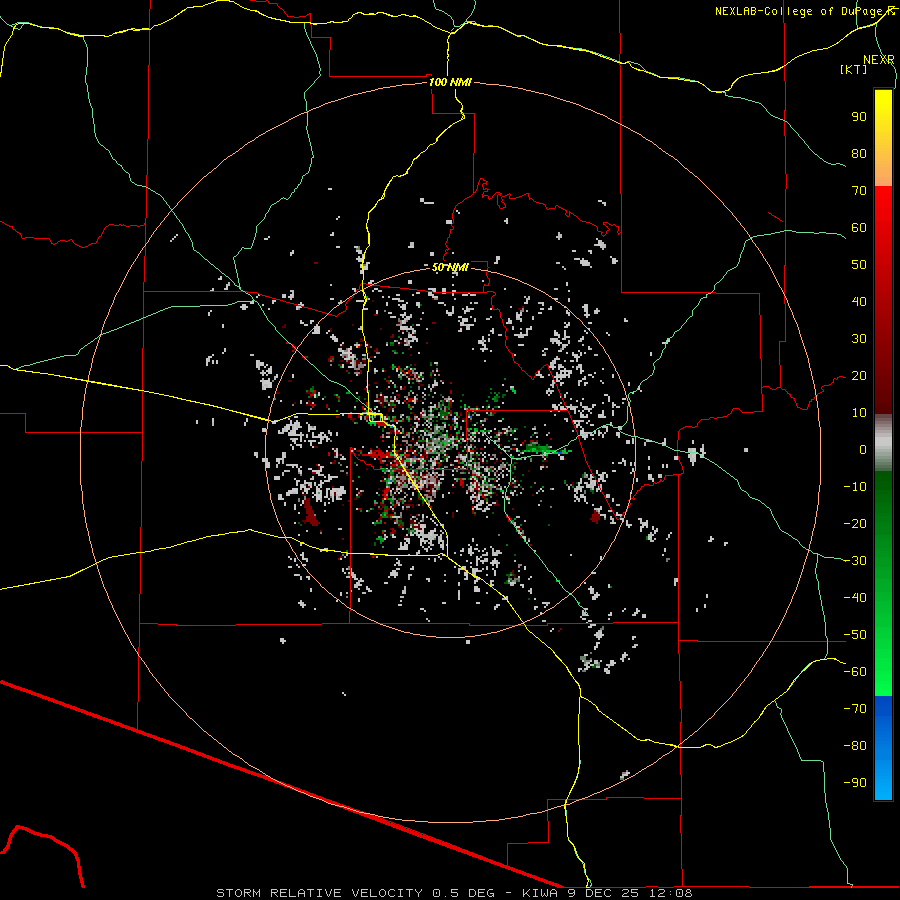The width and height of the screenshot is (900, 900).
Task: Click the 70 value on velocity scale
Action: 859,191
